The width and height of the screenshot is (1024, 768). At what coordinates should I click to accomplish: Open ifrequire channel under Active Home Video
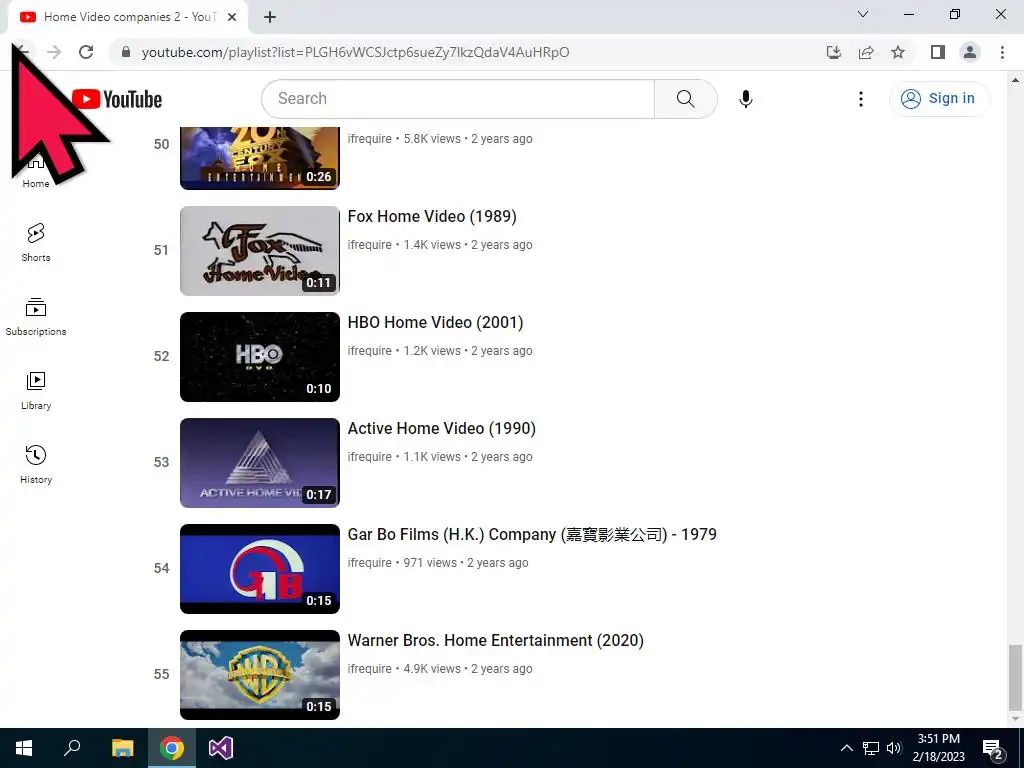[x=369, y=456]
